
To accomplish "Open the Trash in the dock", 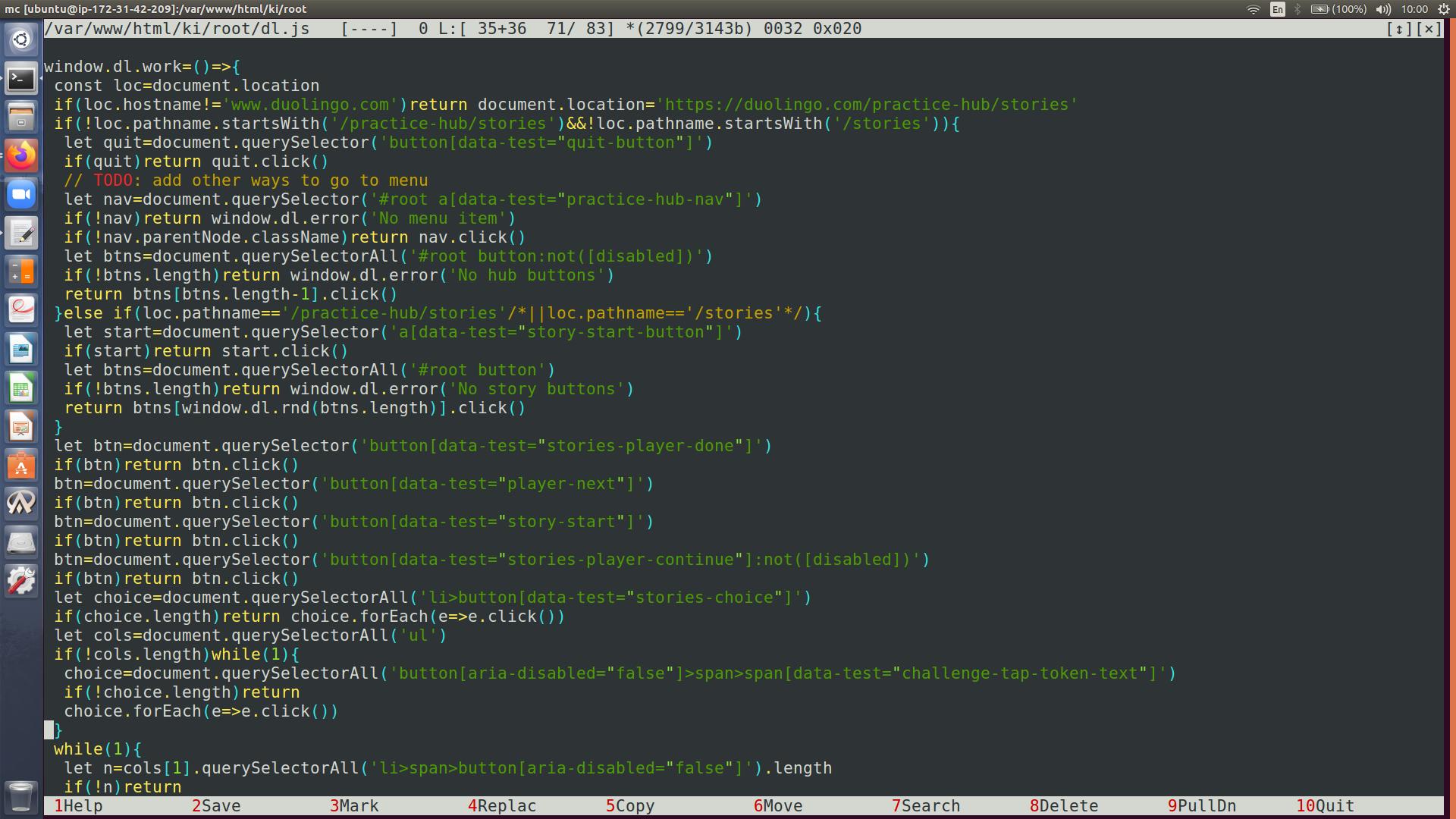I will pos(21,796).
